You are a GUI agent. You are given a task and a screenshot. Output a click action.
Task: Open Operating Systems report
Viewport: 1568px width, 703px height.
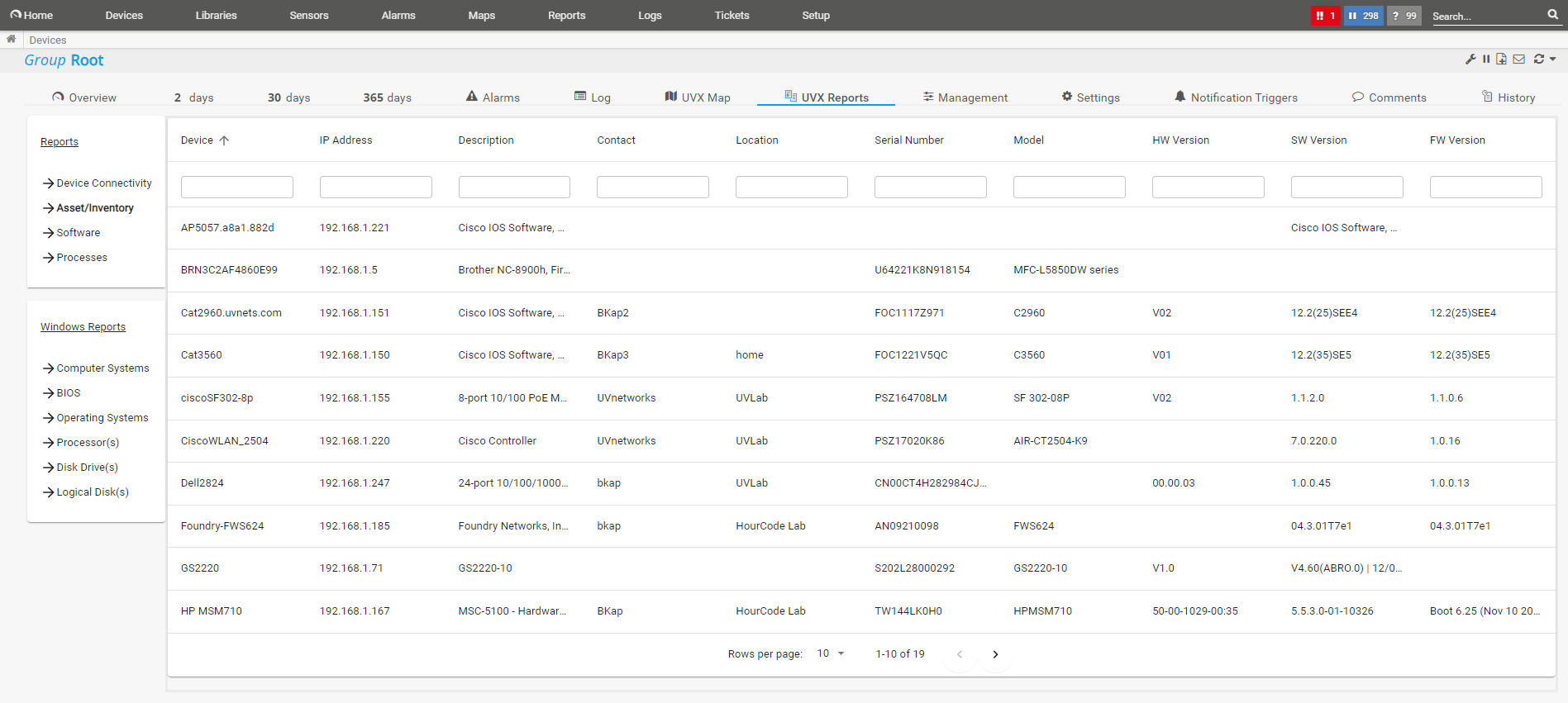(x=96, y=418)
